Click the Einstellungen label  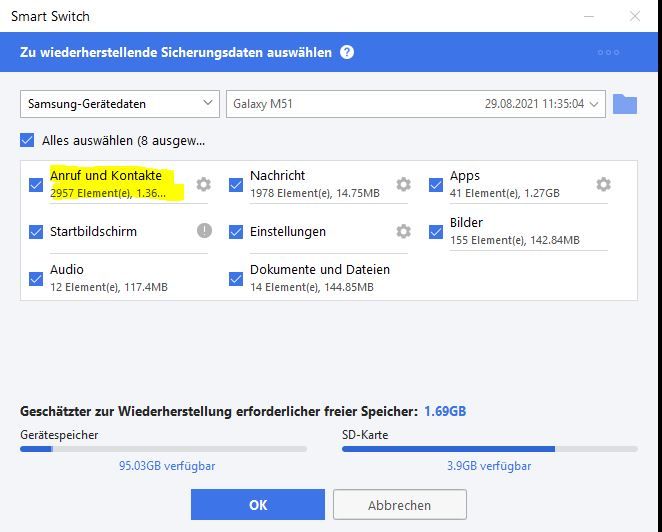(x=288, y=232)
